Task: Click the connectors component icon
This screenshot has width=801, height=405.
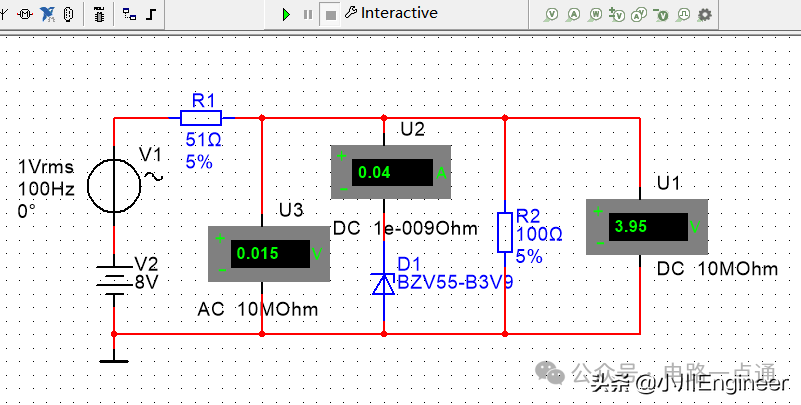Action: (69, 14)
